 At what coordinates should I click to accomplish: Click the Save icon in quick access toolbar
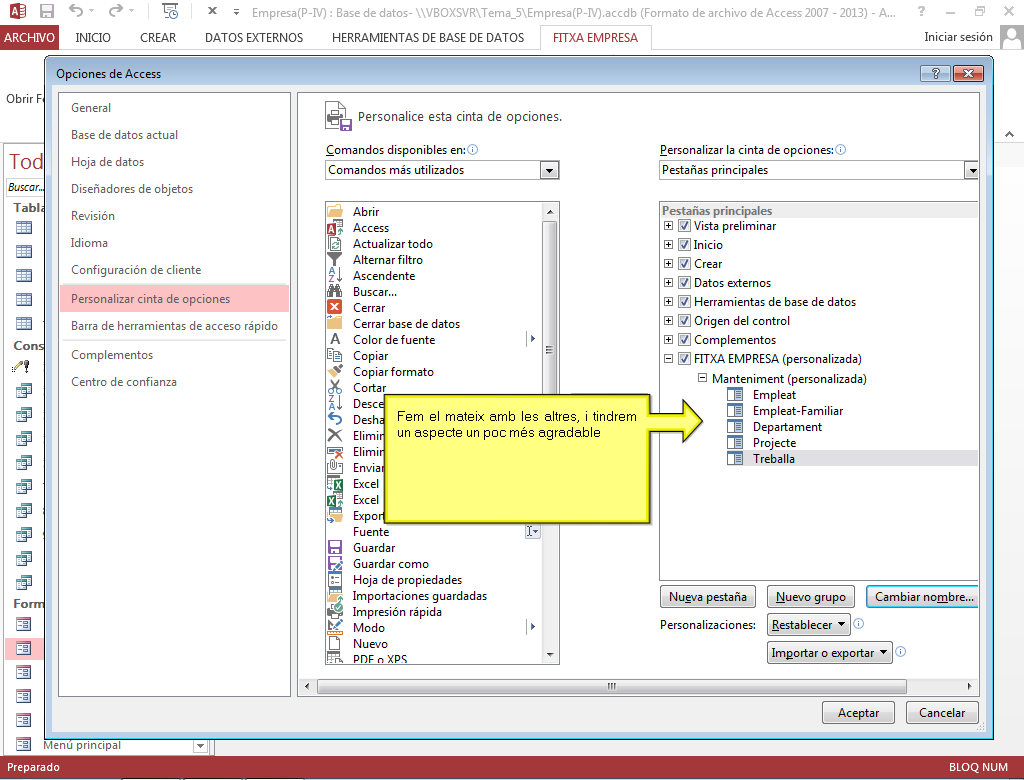[46, 11]
